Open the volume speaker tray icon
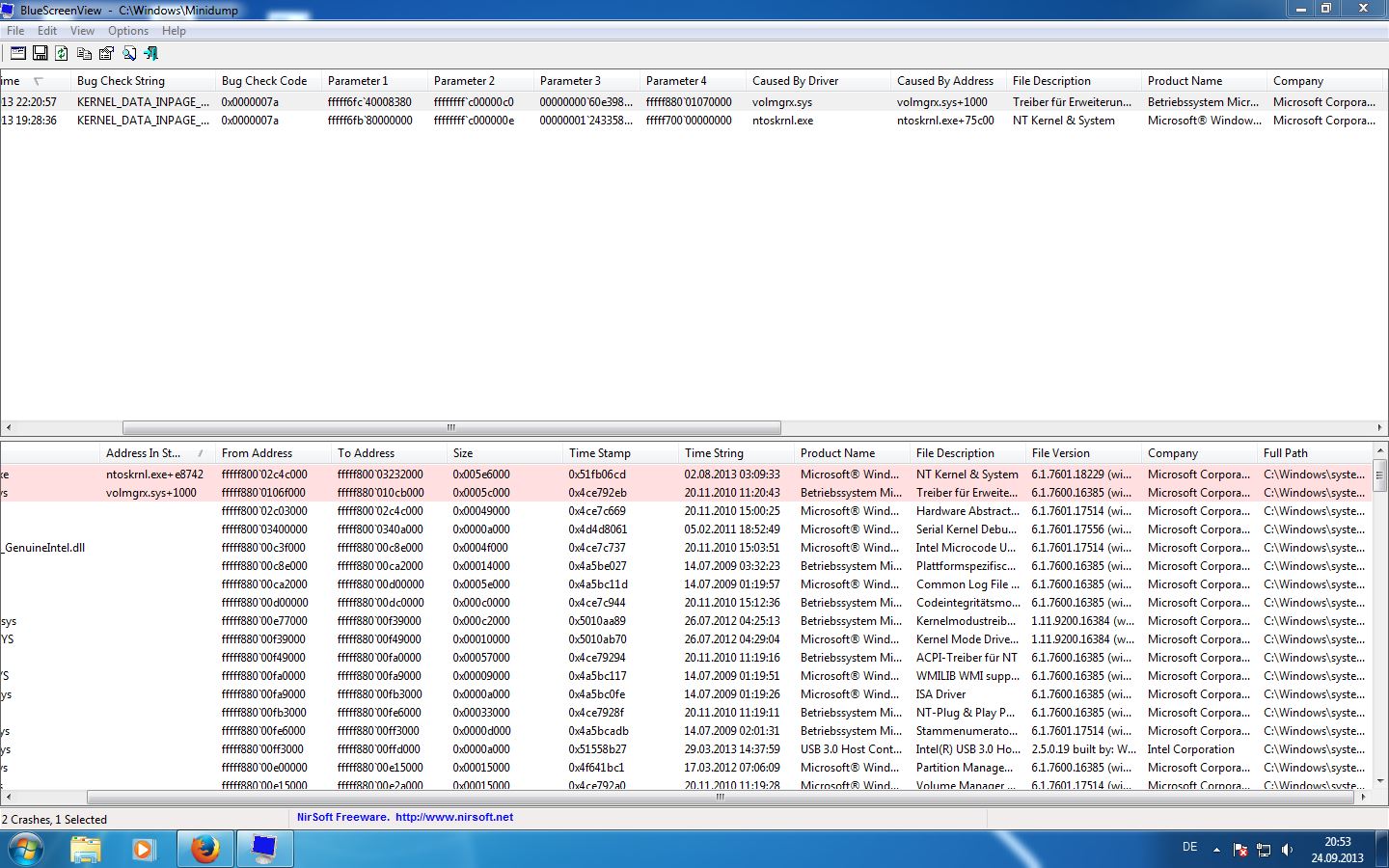This screenshot has height=868, width=1389. coord(1287,850)
